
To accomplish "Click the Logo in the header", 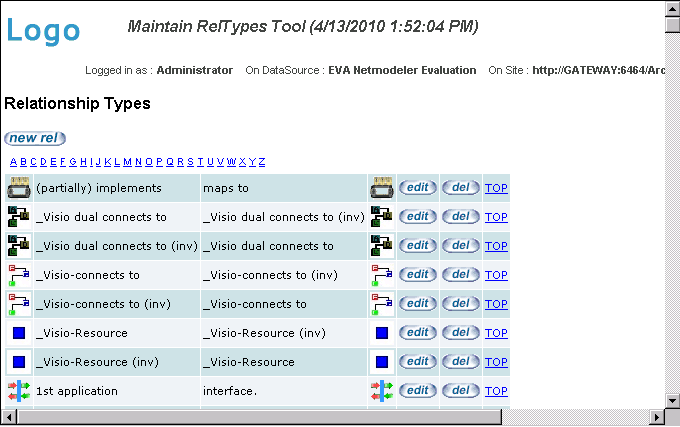I will (x=43, y=31).
